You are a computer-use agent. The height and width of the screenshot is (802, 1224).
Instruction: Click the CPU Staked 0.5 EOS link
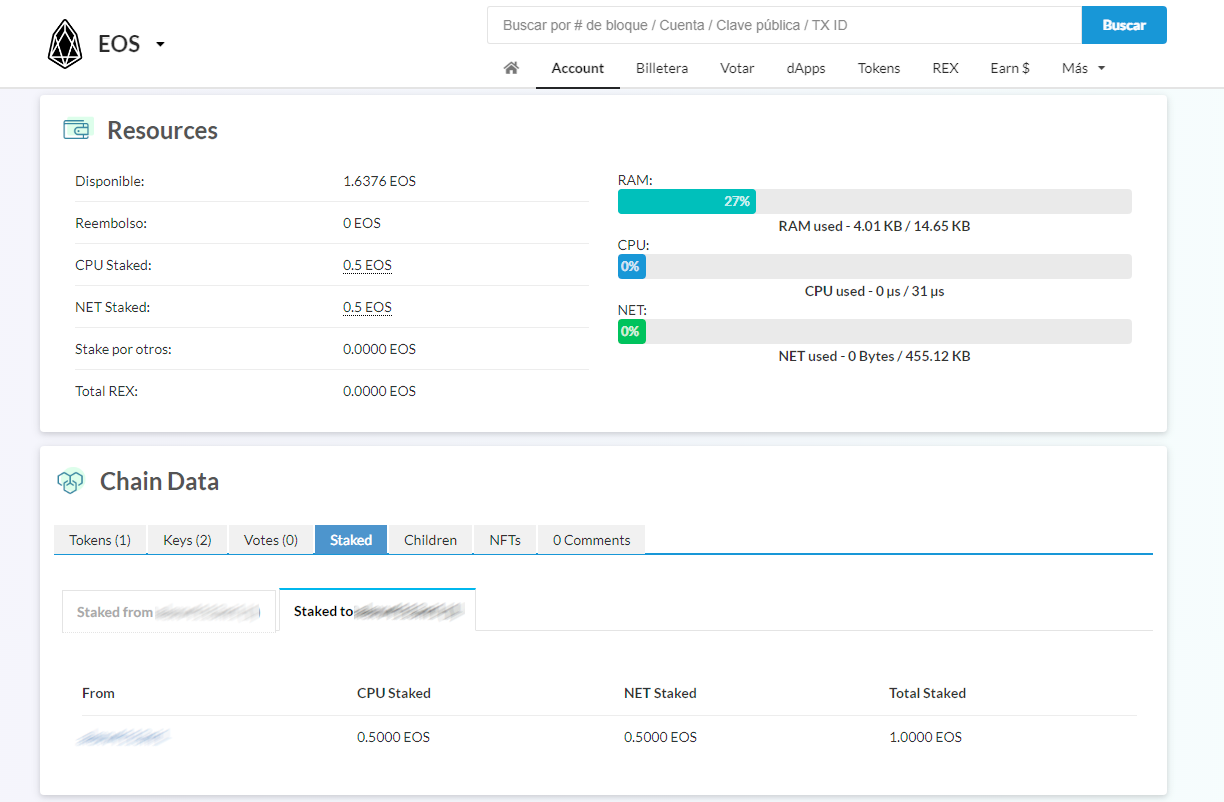click(367, 264)
